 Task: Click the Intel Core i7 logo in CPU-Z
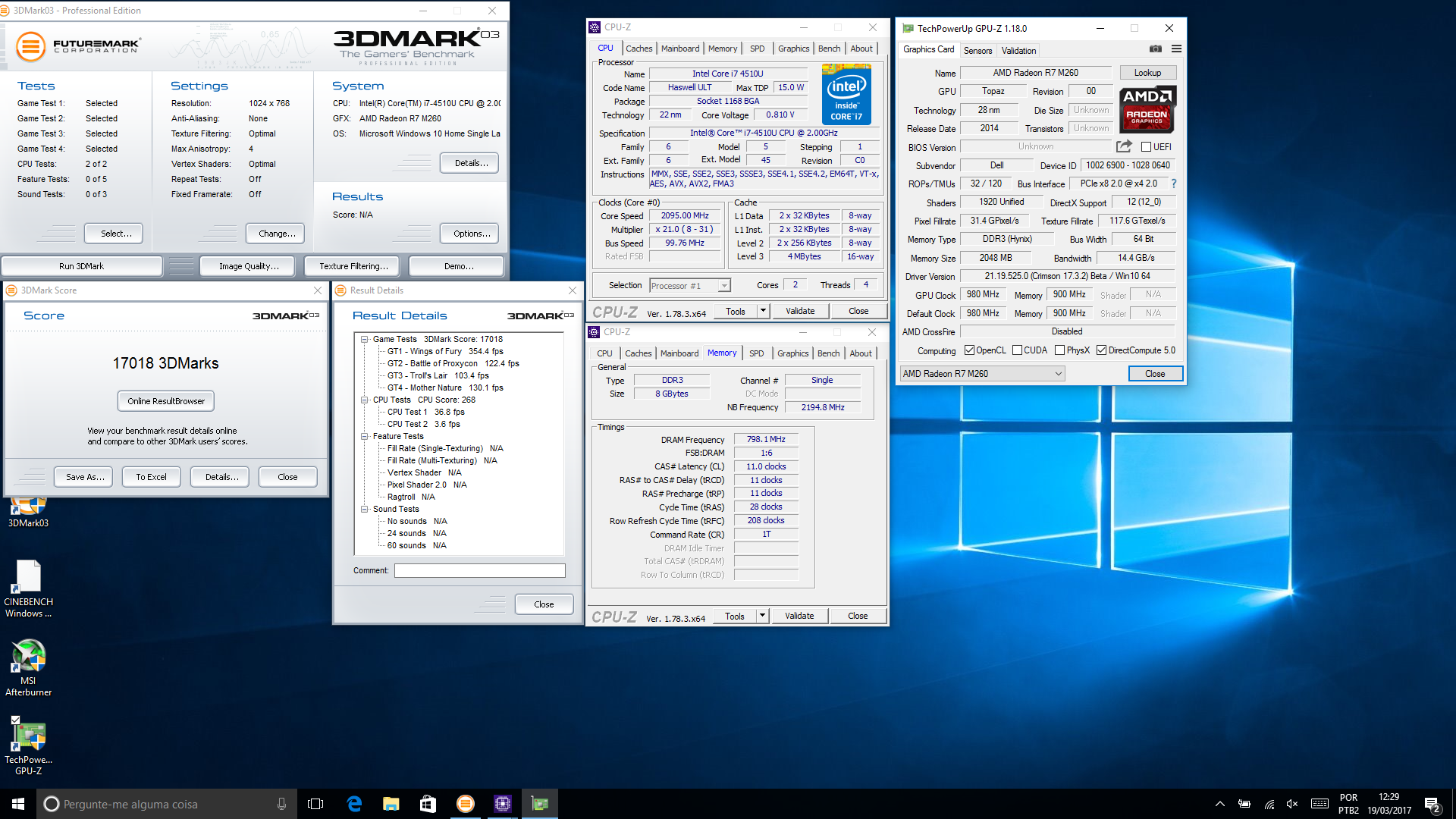[x=846, y=95]
